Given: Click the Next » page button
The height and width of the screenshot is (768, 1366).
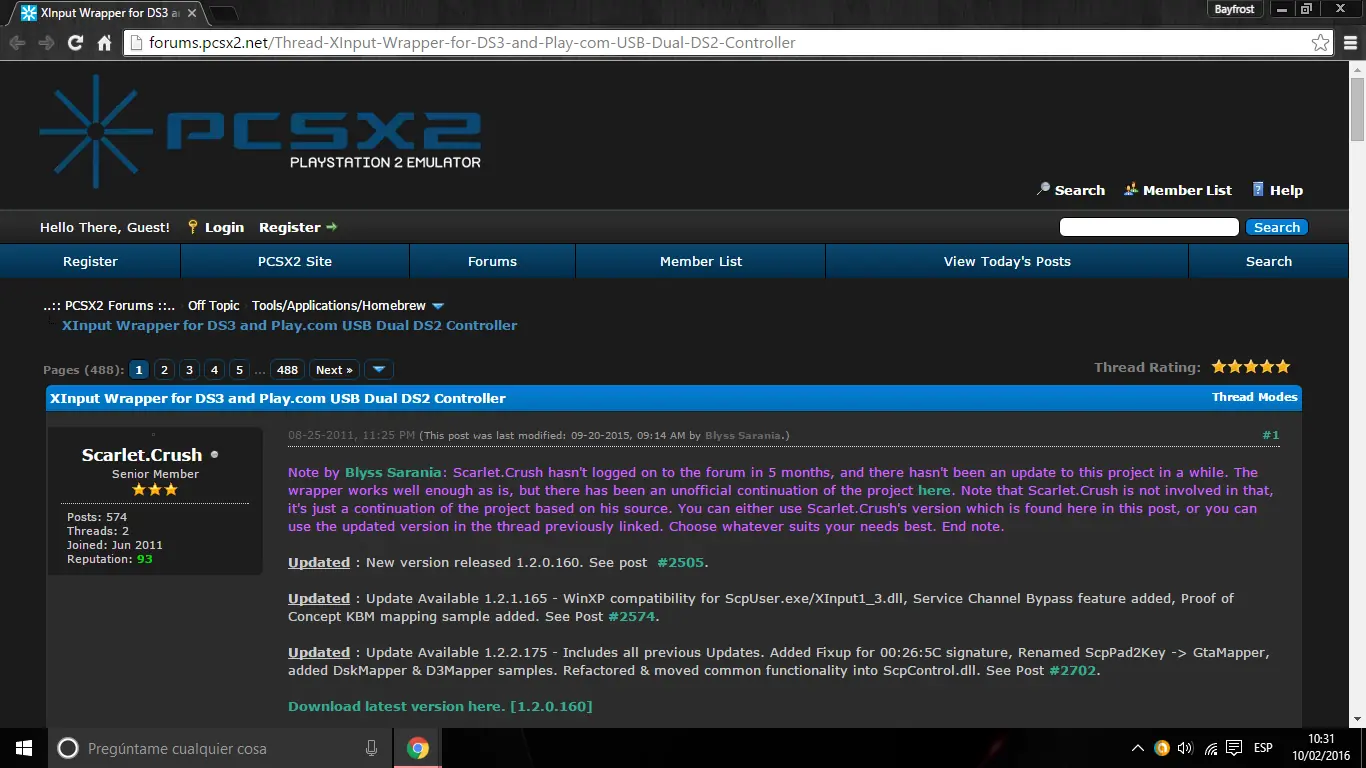Looking at the screenshot, I should coord(334,370).
